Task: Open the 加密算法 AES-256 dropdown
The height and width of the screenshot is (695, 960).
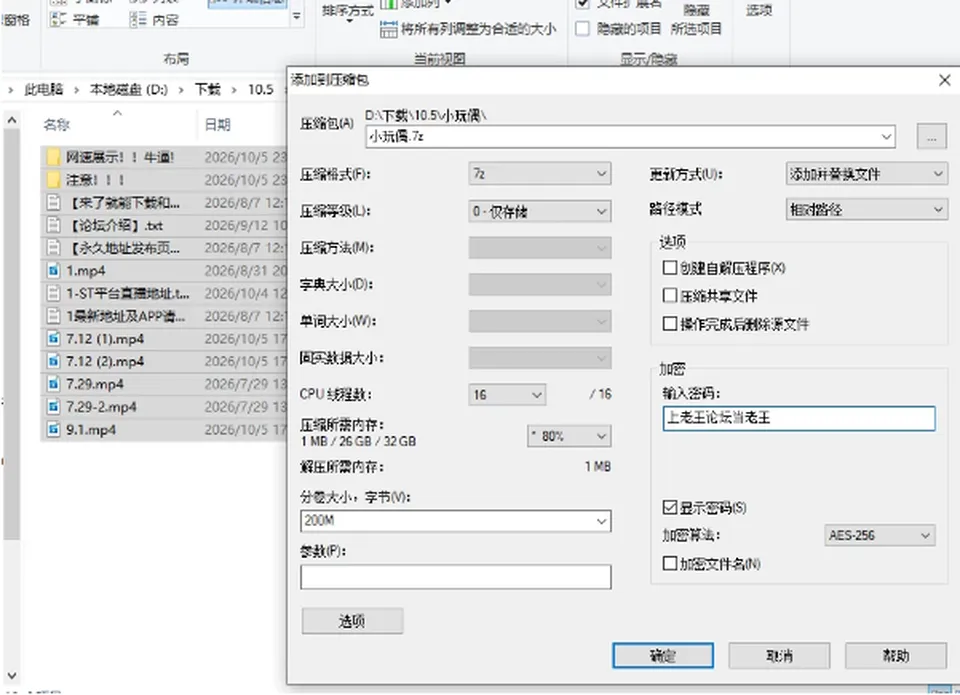Action: click(x=879, y=535)
